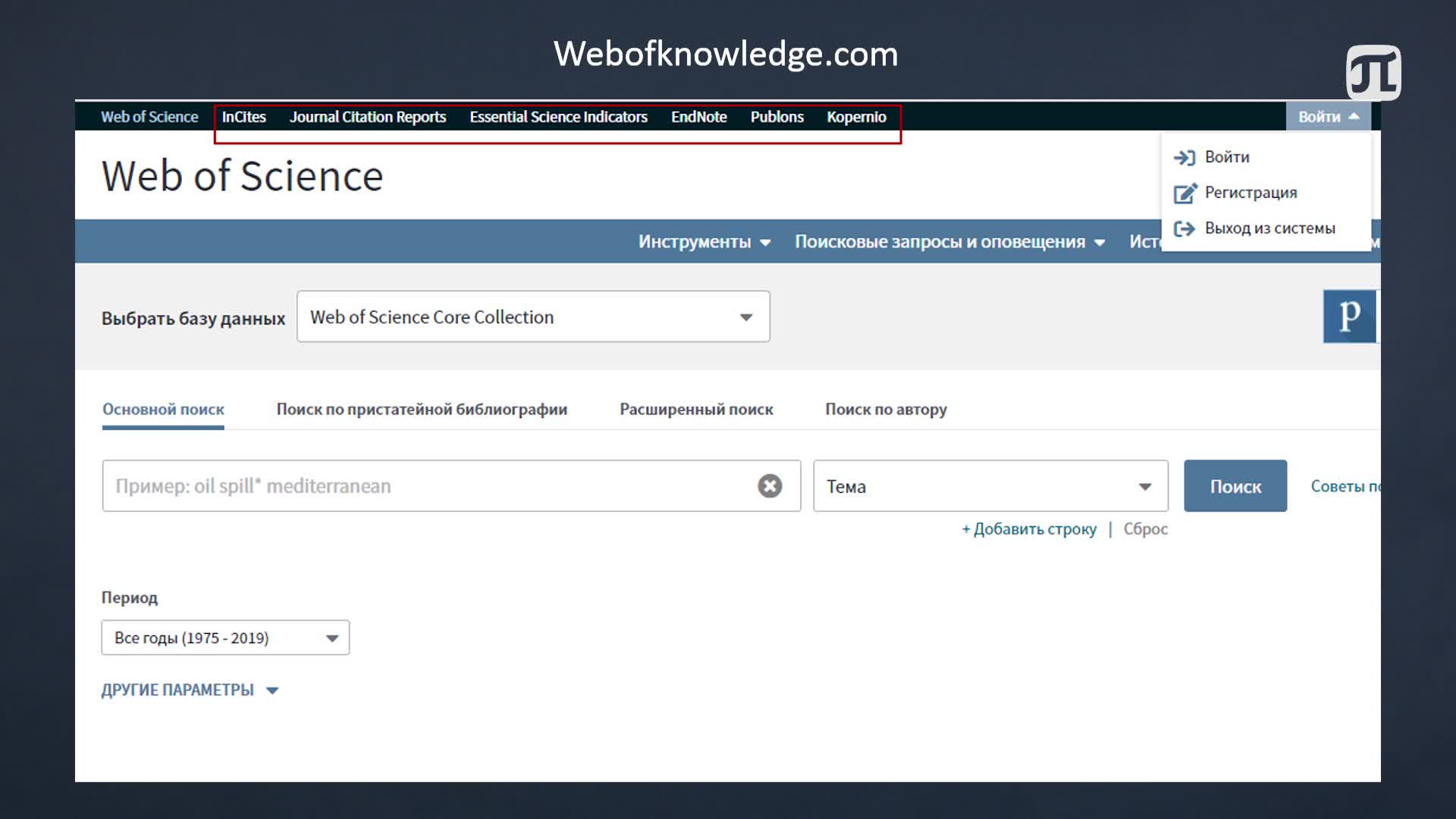Click the Поиск button
The image size is (1456, 819).
1235,486
